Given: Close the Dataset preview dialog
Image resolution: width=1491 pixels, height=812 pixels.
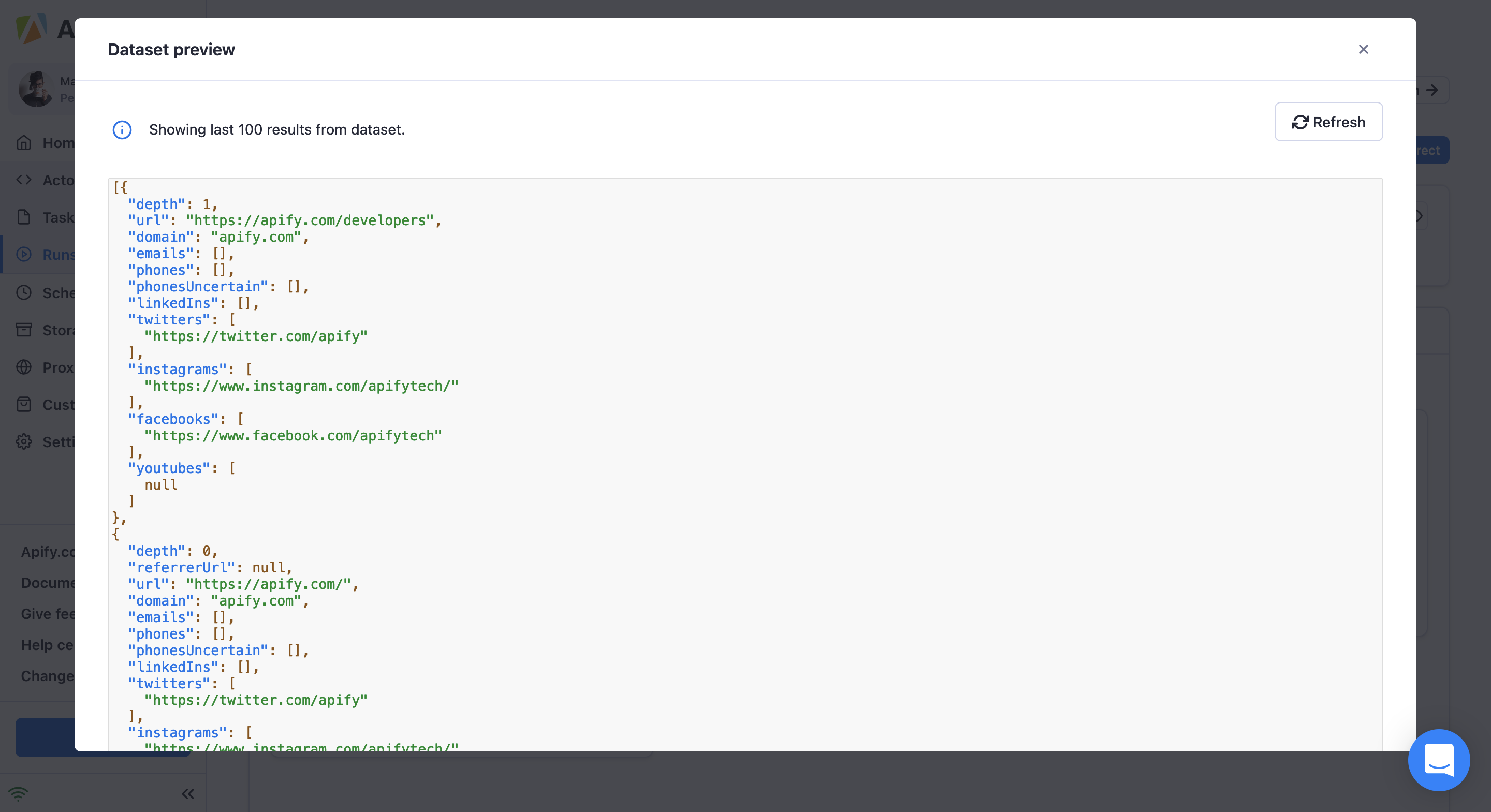Looking at the screenshot, I should 1363,49.
